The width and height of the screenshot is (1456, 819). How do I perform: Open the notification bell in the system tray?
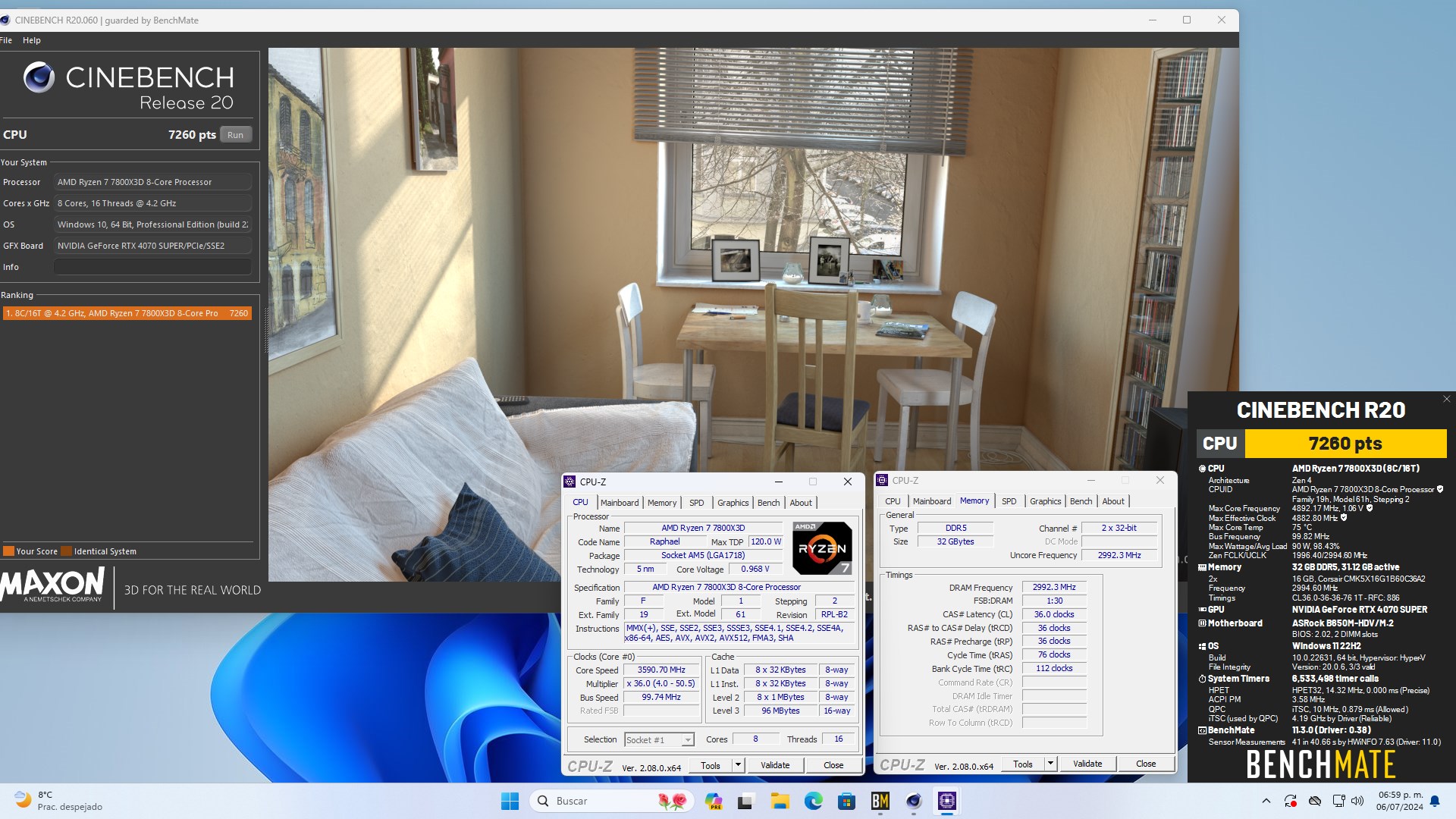[x=1435, y=801]
